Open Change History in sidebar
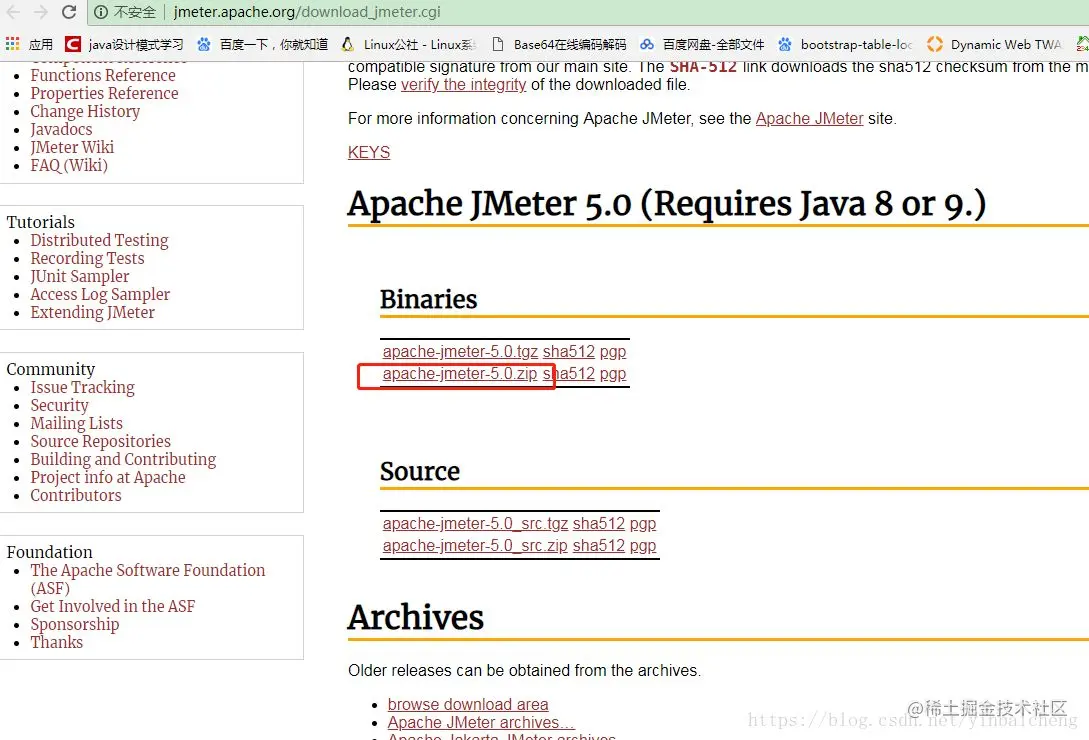Screen dimensions: 1089x740 tap(85, 111)
